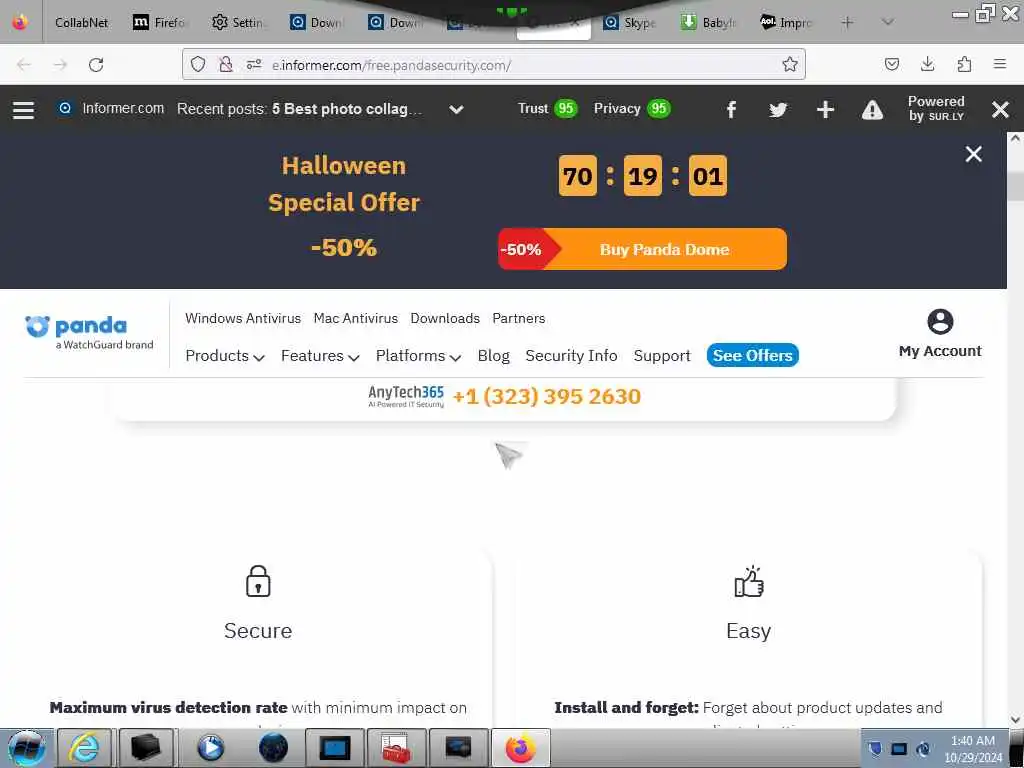This screenshot has width=1024, height=768.
Task: Open My Account profile icon
Action: [x=940, y=322]
